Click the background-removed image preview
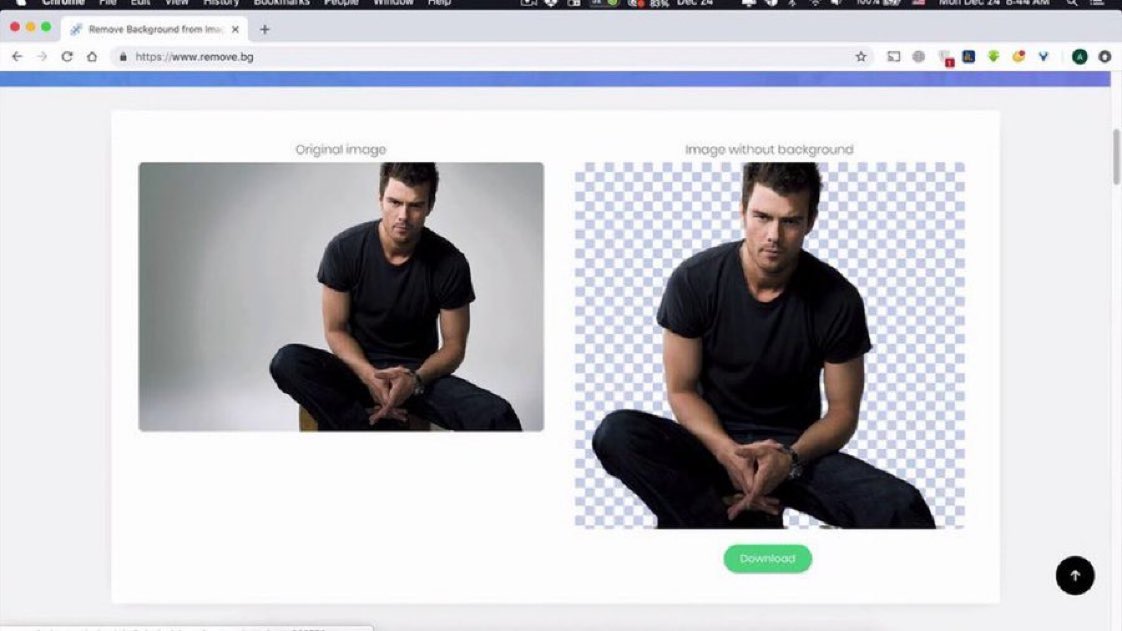1122x631 pixels. 769,346
